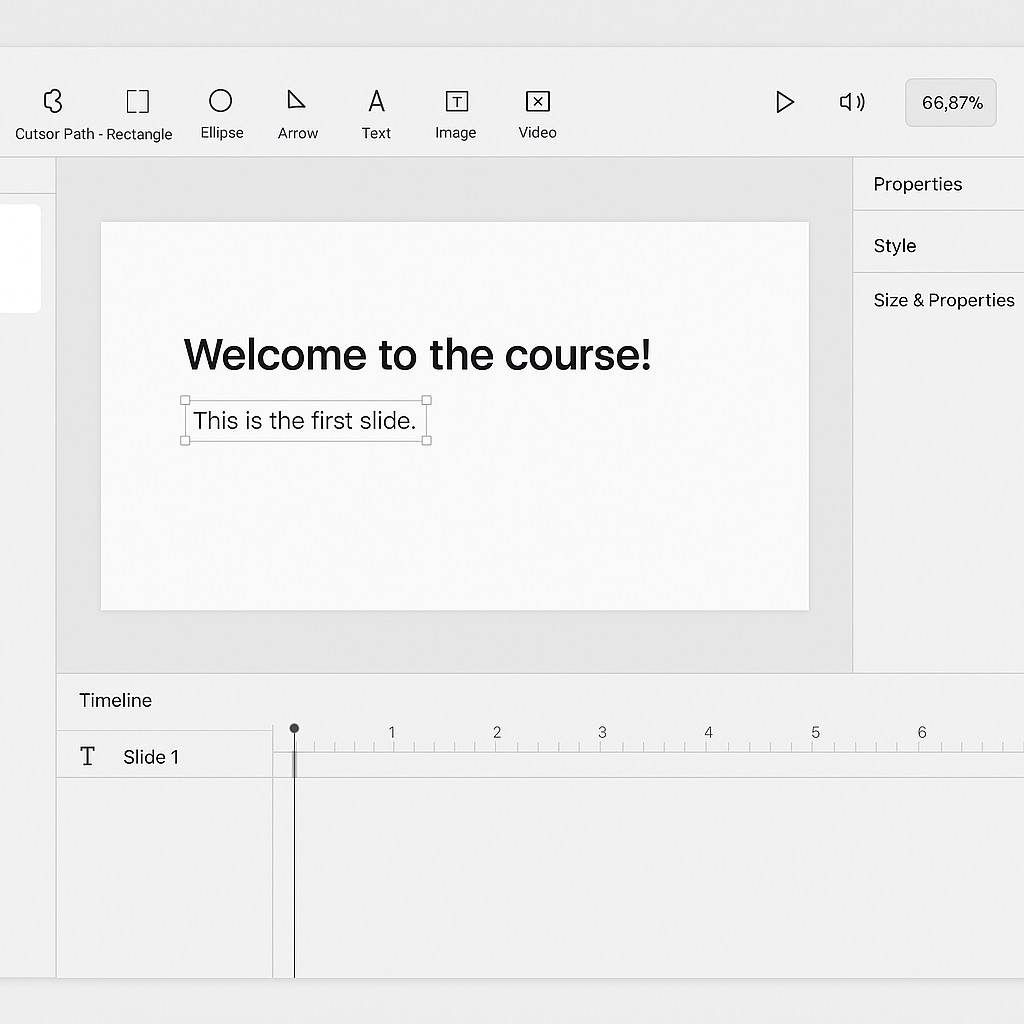The height and width of the screenshot is (1024, 1024).
Task: Click the Slide 1 text type icon
Action: (87, 757)
